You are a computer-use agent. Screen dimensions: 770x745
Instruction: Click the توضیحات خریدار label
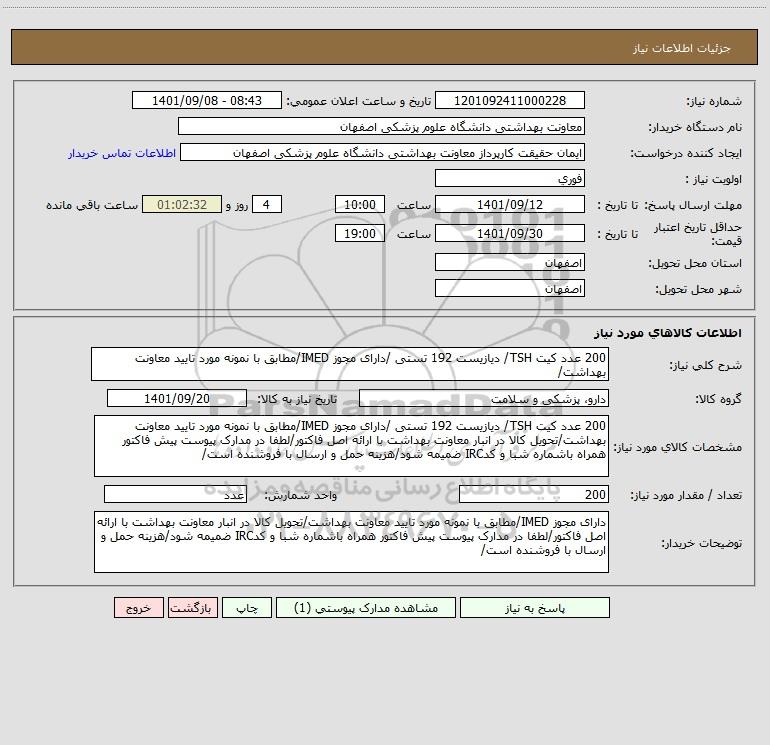pos(702,543)
